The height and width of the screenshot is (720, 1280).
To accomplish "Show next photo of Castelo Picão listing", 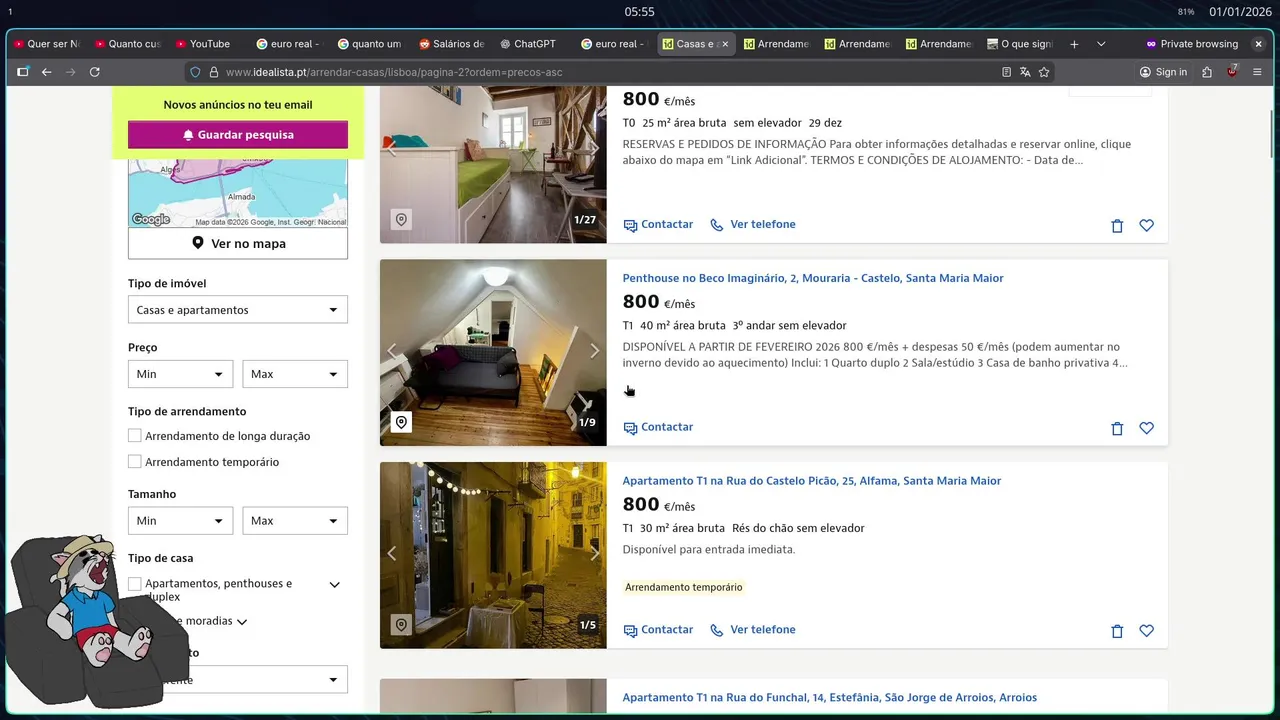I will click(x=594, y=553).
